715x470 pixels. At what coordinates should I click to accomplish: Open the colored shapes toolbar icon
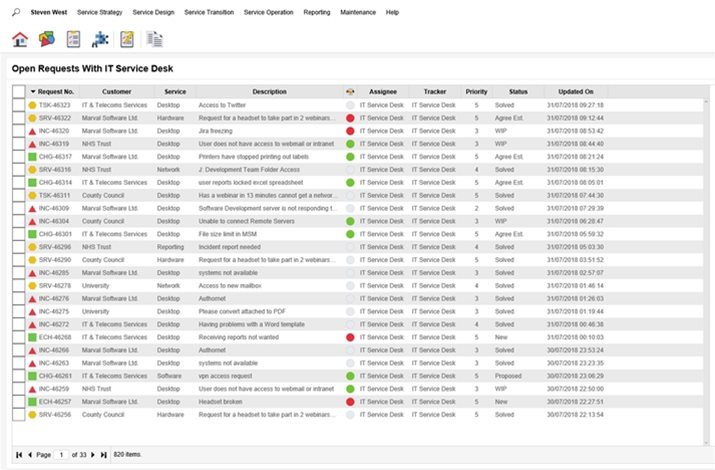[x=46, y=39]
